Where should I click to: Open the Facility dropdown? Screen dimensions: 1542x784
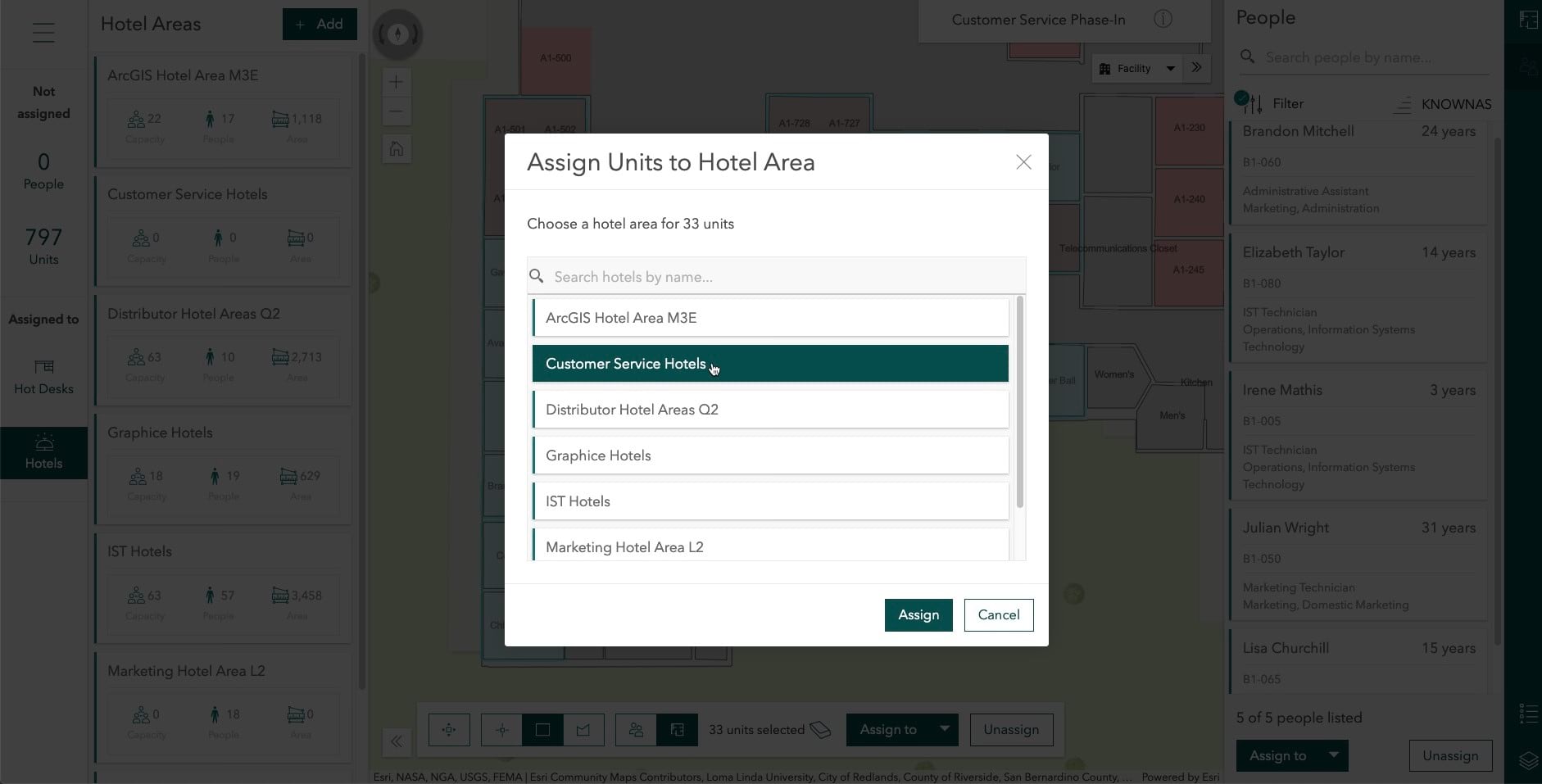coord(1137,68)
